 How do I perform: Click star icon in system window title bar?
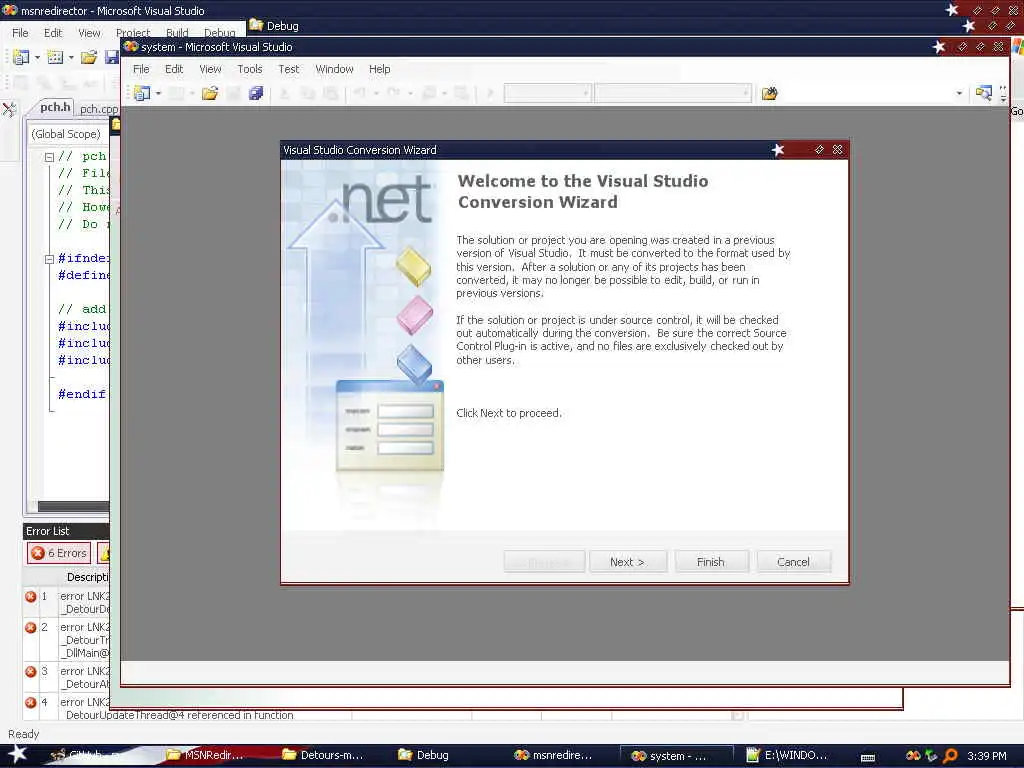point(939,47)
